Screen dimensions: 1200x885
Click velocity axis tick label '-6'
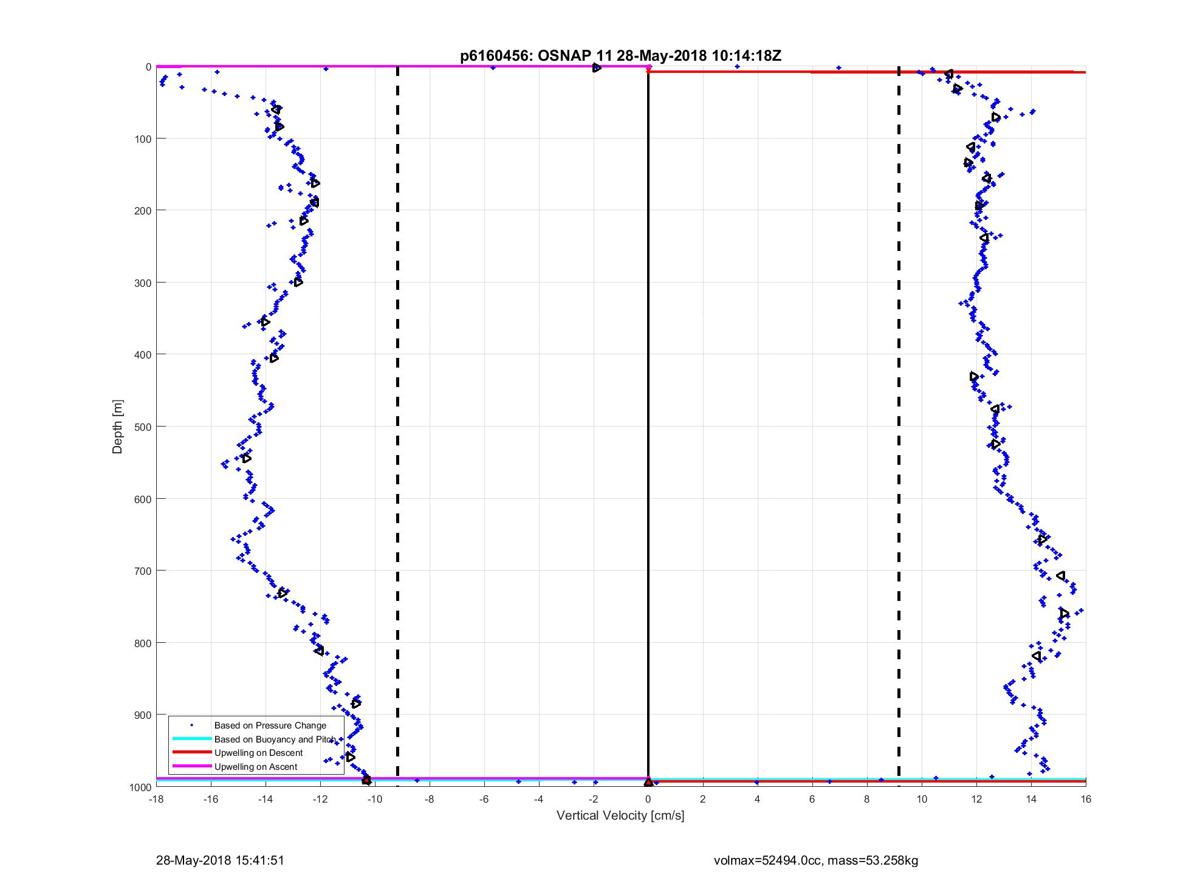click(484, 800)
